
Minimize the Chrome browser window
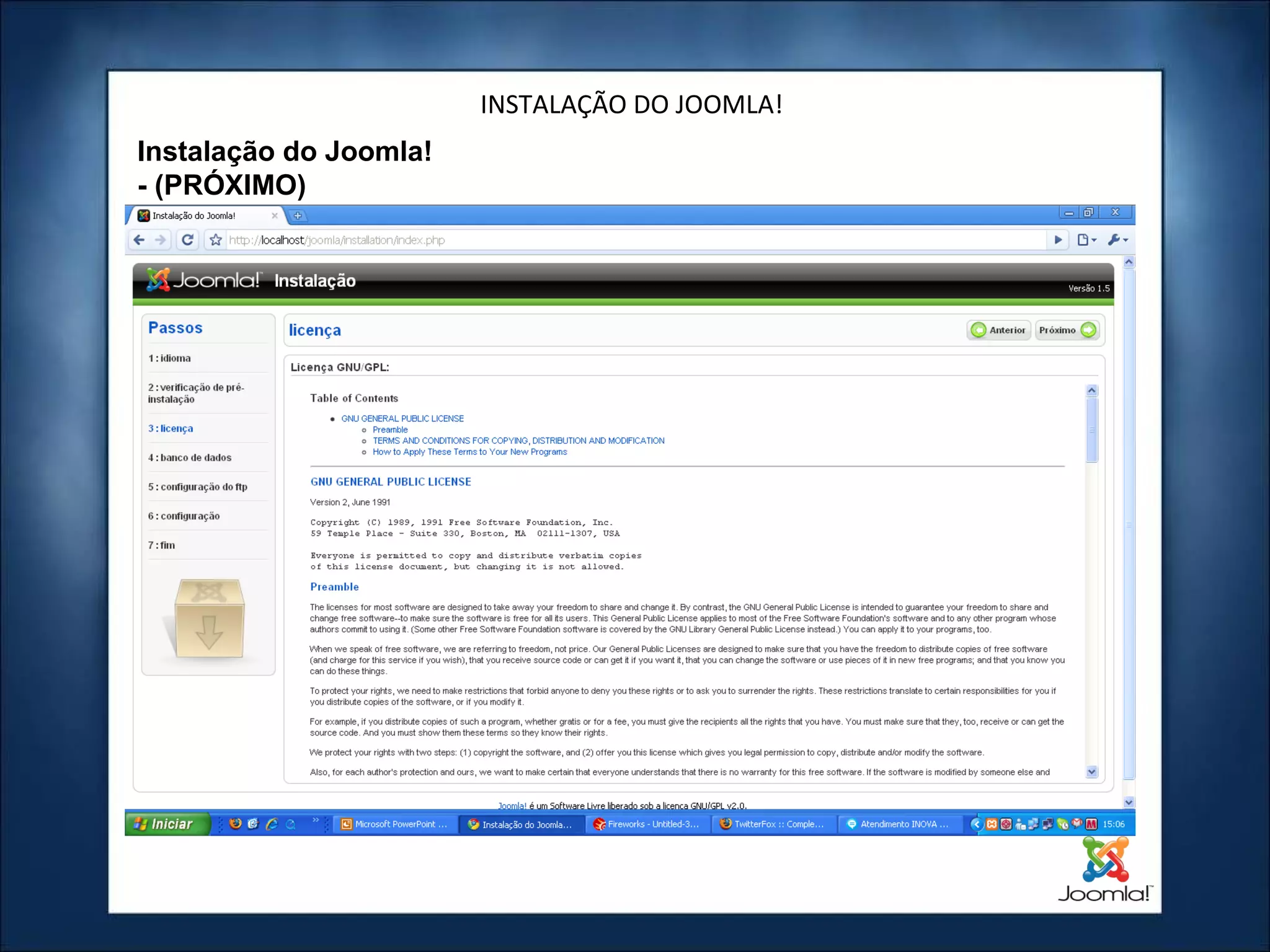coord(1068,213)
